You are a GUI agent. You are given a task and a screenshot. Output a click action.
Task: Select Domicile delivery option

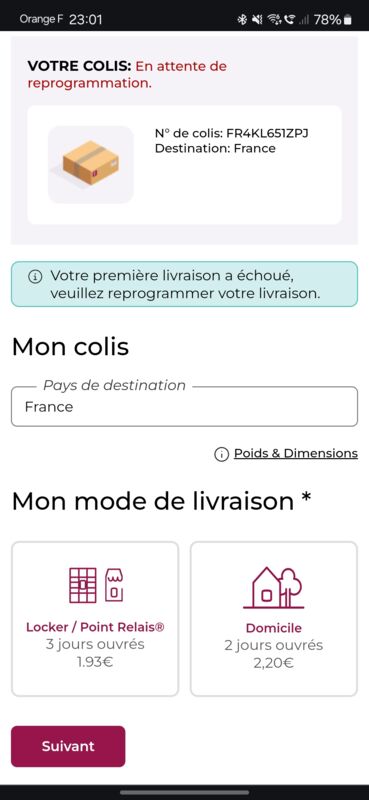pyautogui.click(x=274, y=619)
